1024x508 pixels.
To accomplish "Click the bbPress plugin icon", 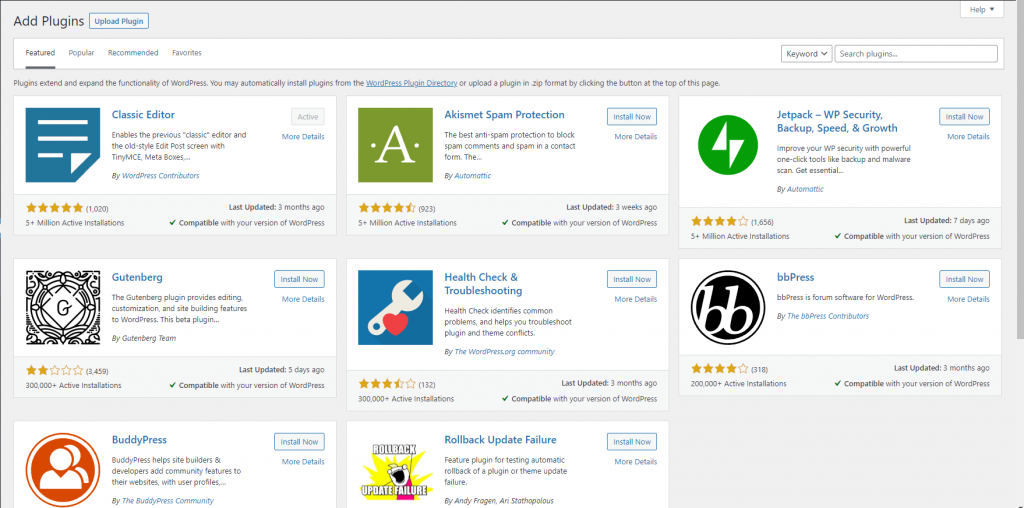I will point(727,307).
